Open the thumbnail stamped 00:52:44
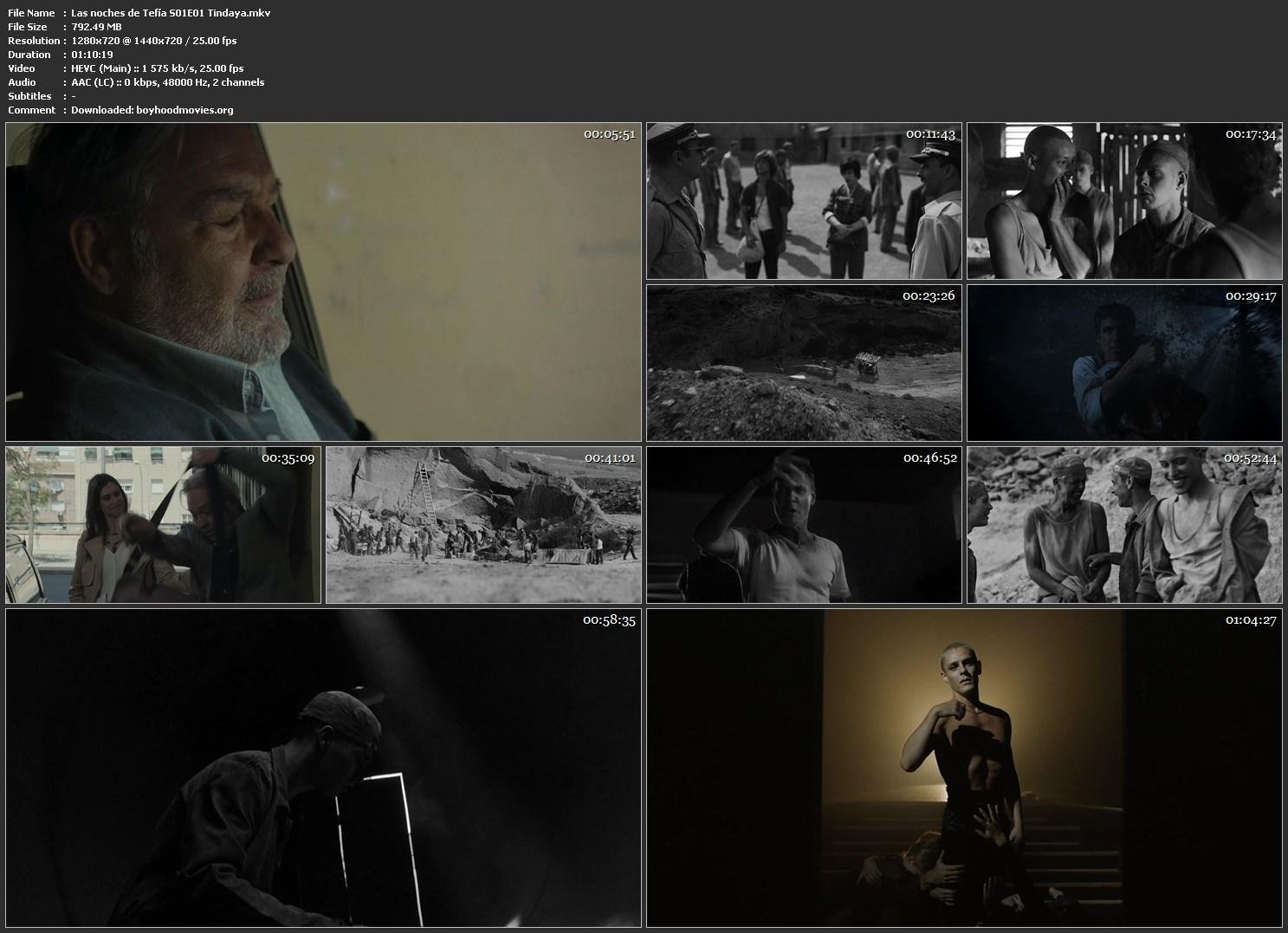This screenshot has height=933, width=1288. [1124, 525]
